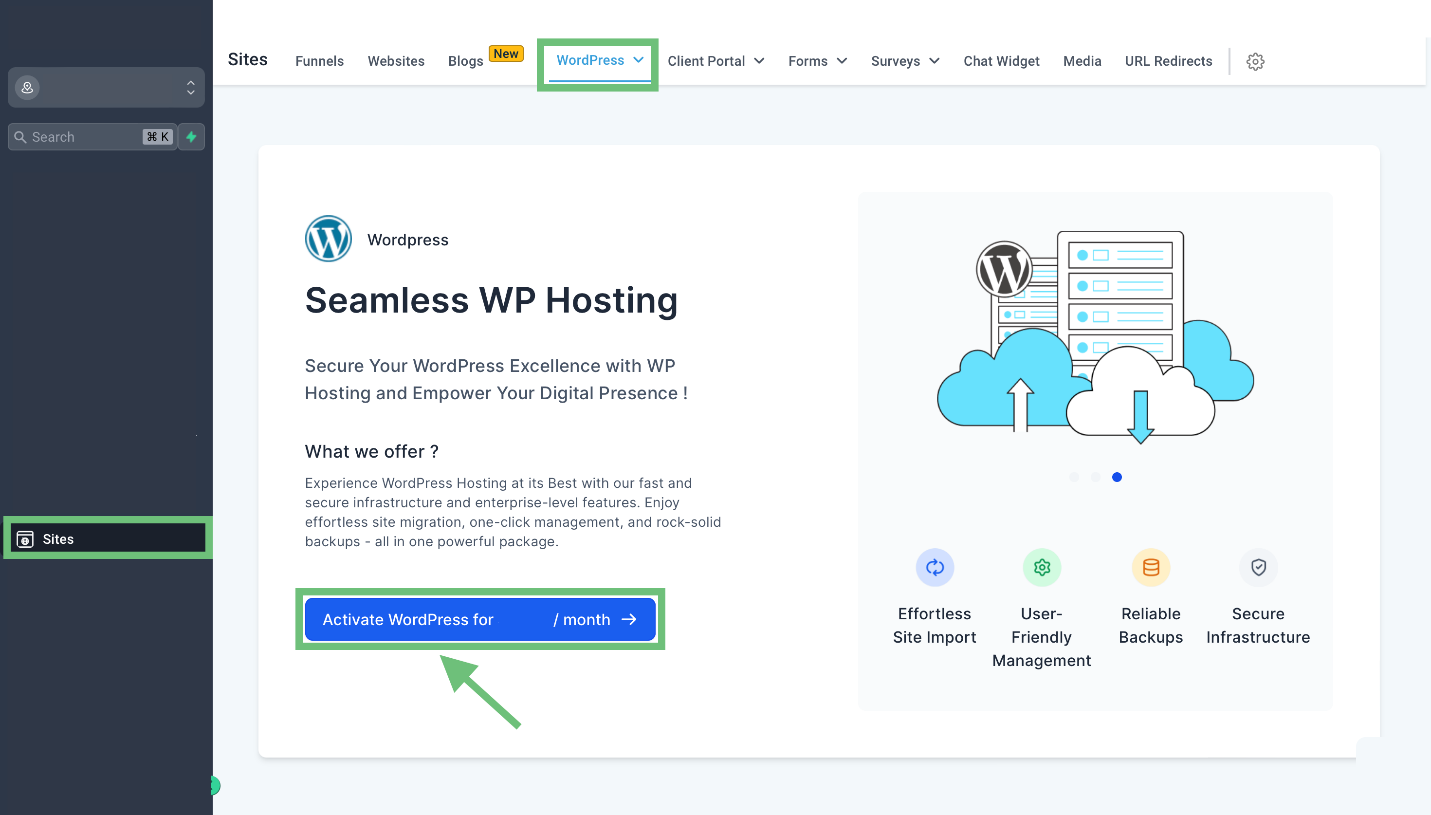Click the User-Friendly Management label

(x=1042, y=637)
